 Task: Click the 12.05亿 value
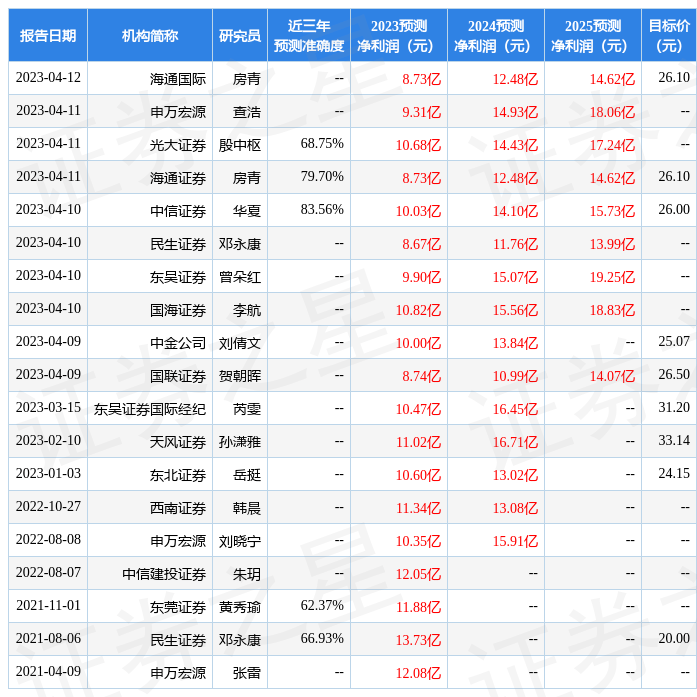pyautogui.click(x=418, y=574)
